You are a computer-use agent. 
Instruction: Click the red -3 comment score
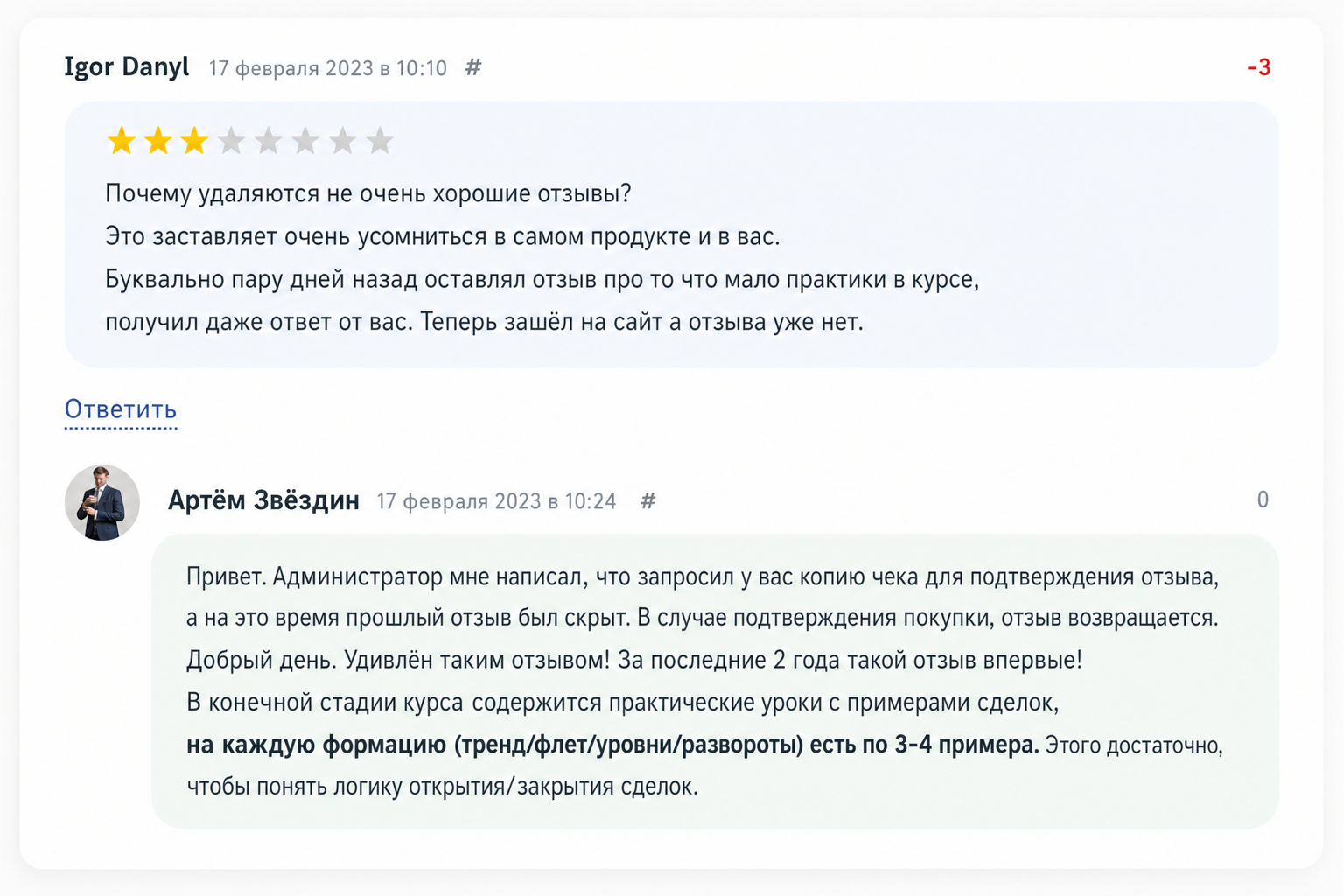[1259, 67]
